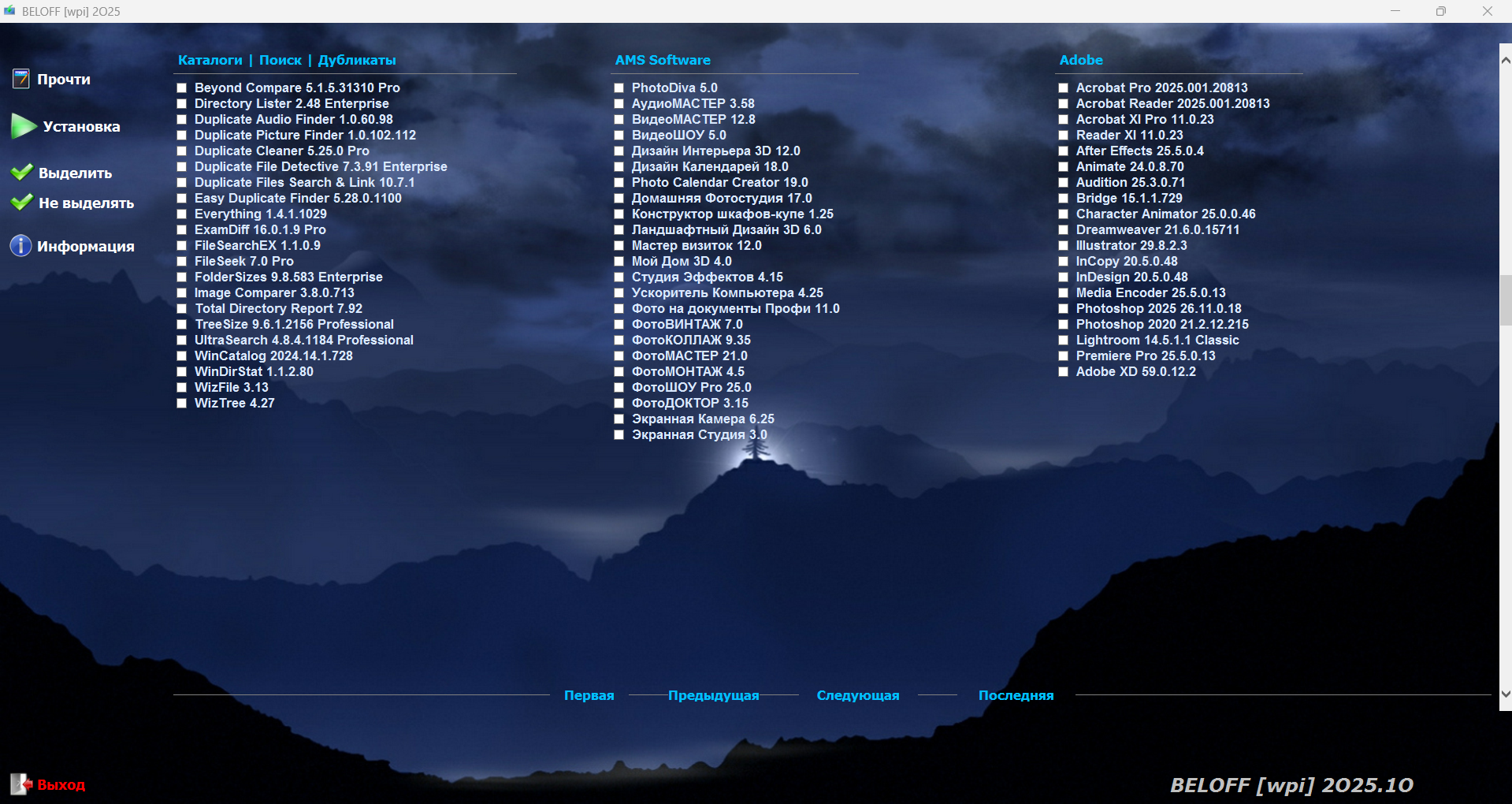Jump to the Последняя page
This screenshot has height=804, width=1512.
point(1016,695)
